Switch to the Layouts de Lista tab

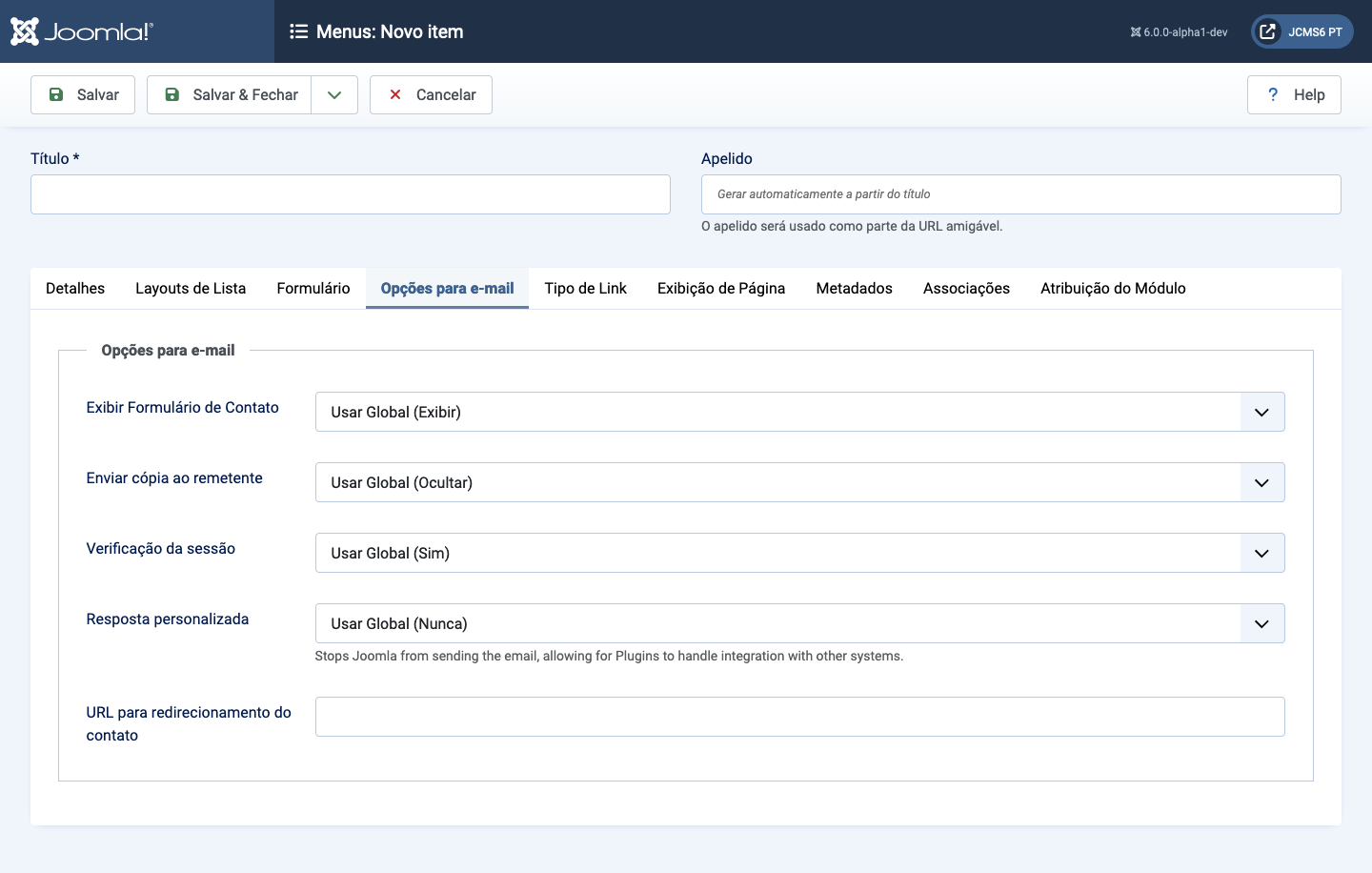click(191, 288)
